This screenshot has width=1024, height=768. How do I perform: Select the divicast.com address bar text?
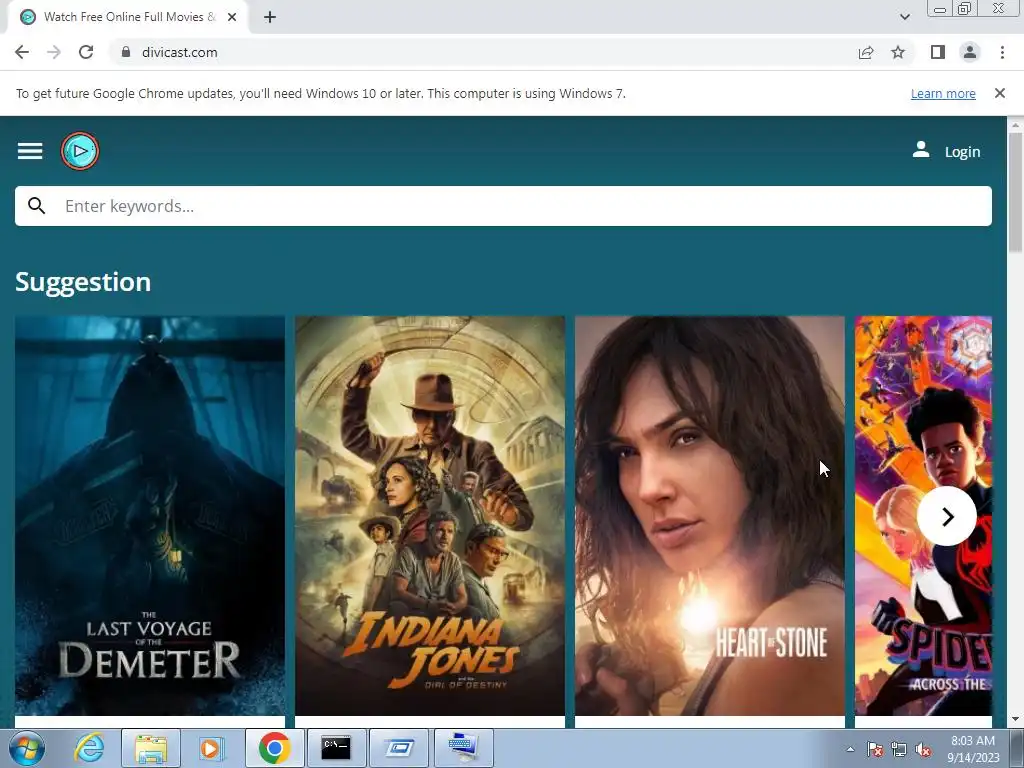click(180, 52)
